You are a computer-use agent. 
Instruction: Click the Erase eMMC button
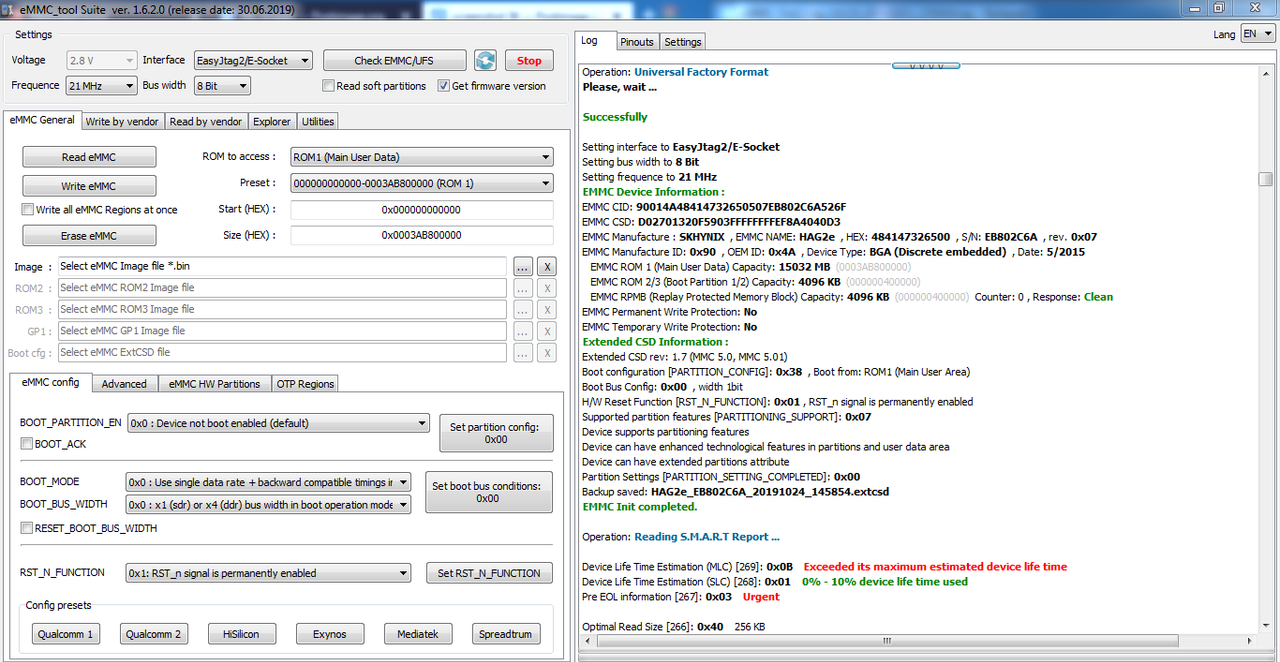pyautogui.click(x=89, y=236)
